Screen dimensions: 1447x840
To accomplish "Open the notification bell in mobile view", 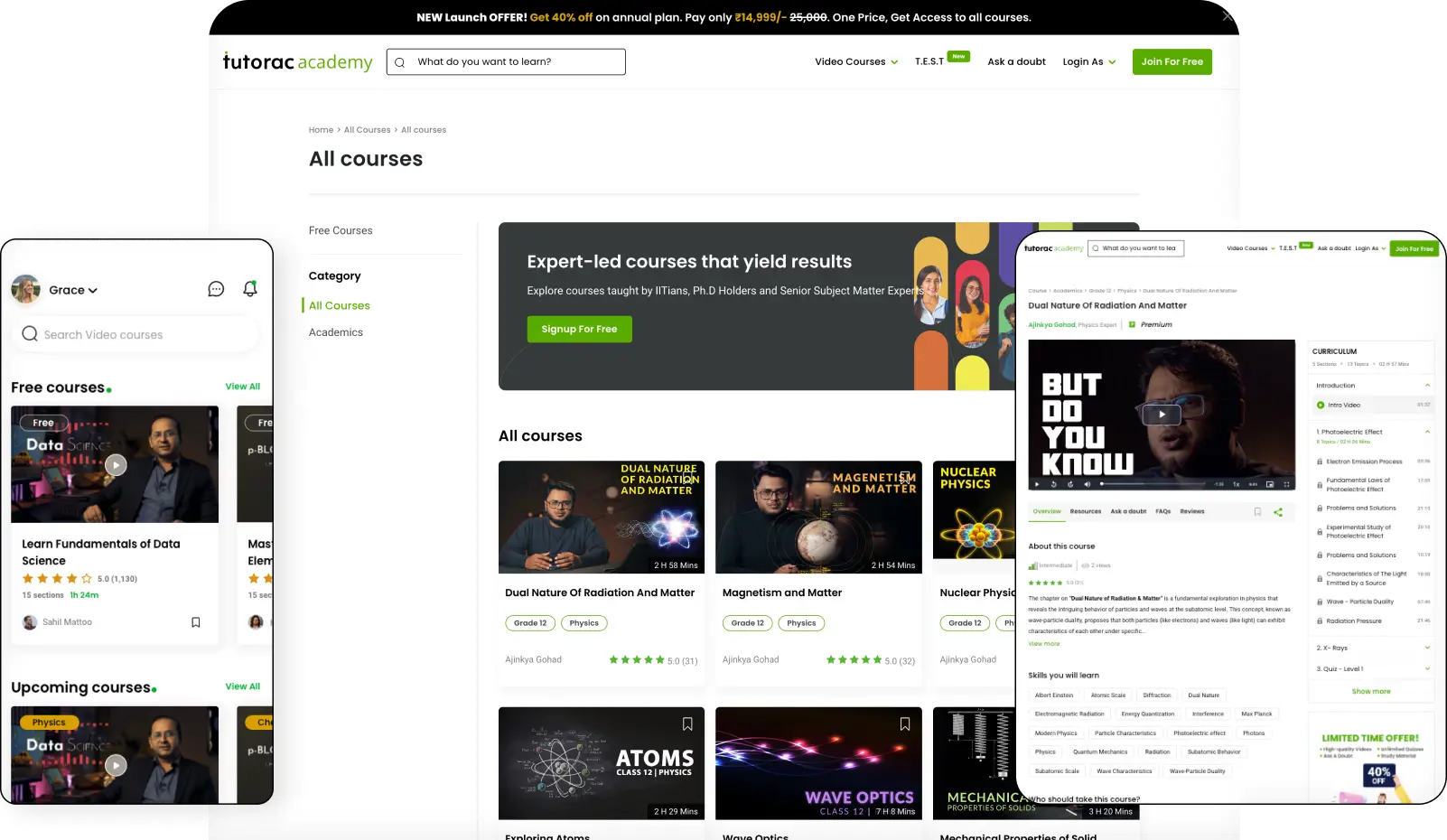I will 250,289.
